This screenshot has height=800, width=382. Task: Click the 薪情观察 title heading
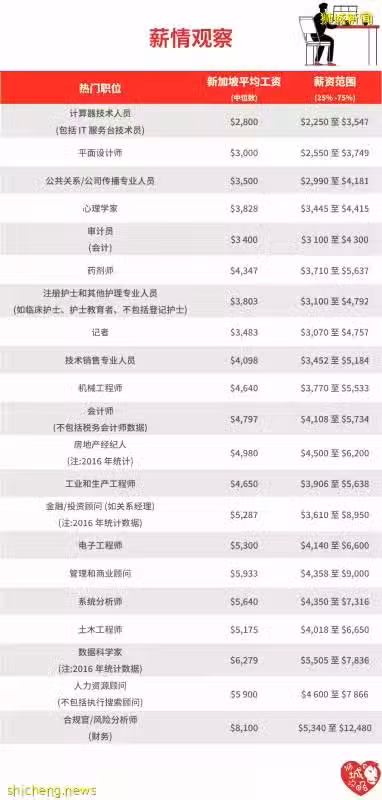191,38
